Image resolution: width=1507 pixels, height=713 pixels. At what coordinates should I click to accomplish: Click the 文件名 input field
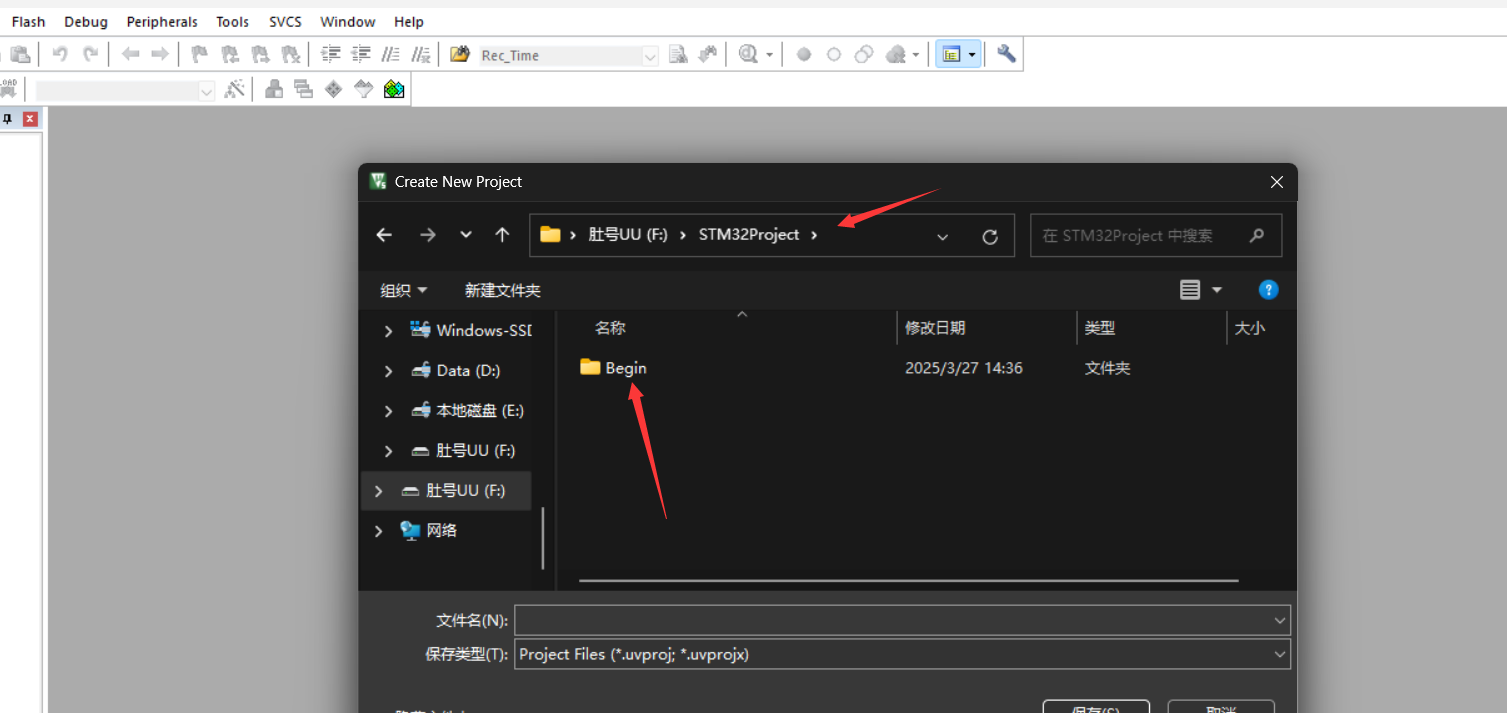coord(903,620)
